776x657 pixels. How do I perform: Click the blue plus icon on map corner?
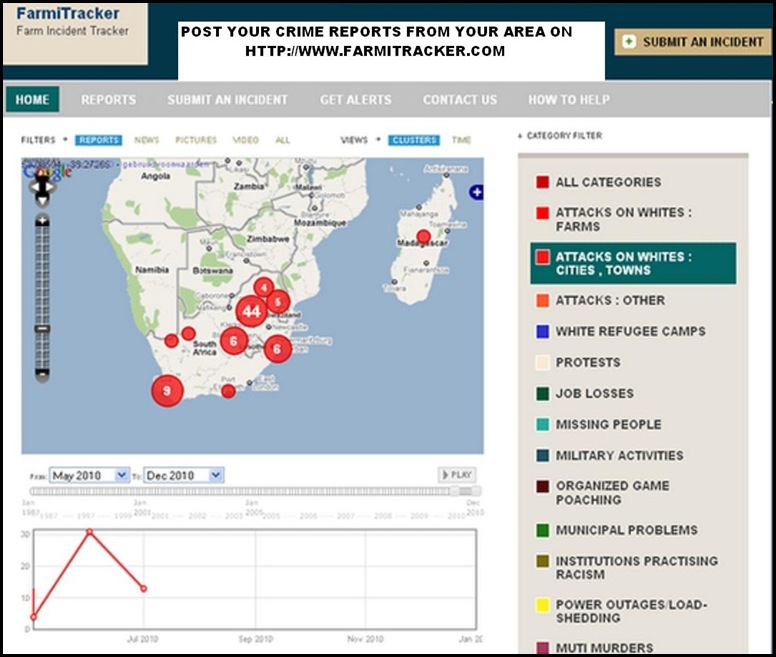pos(476,192)
